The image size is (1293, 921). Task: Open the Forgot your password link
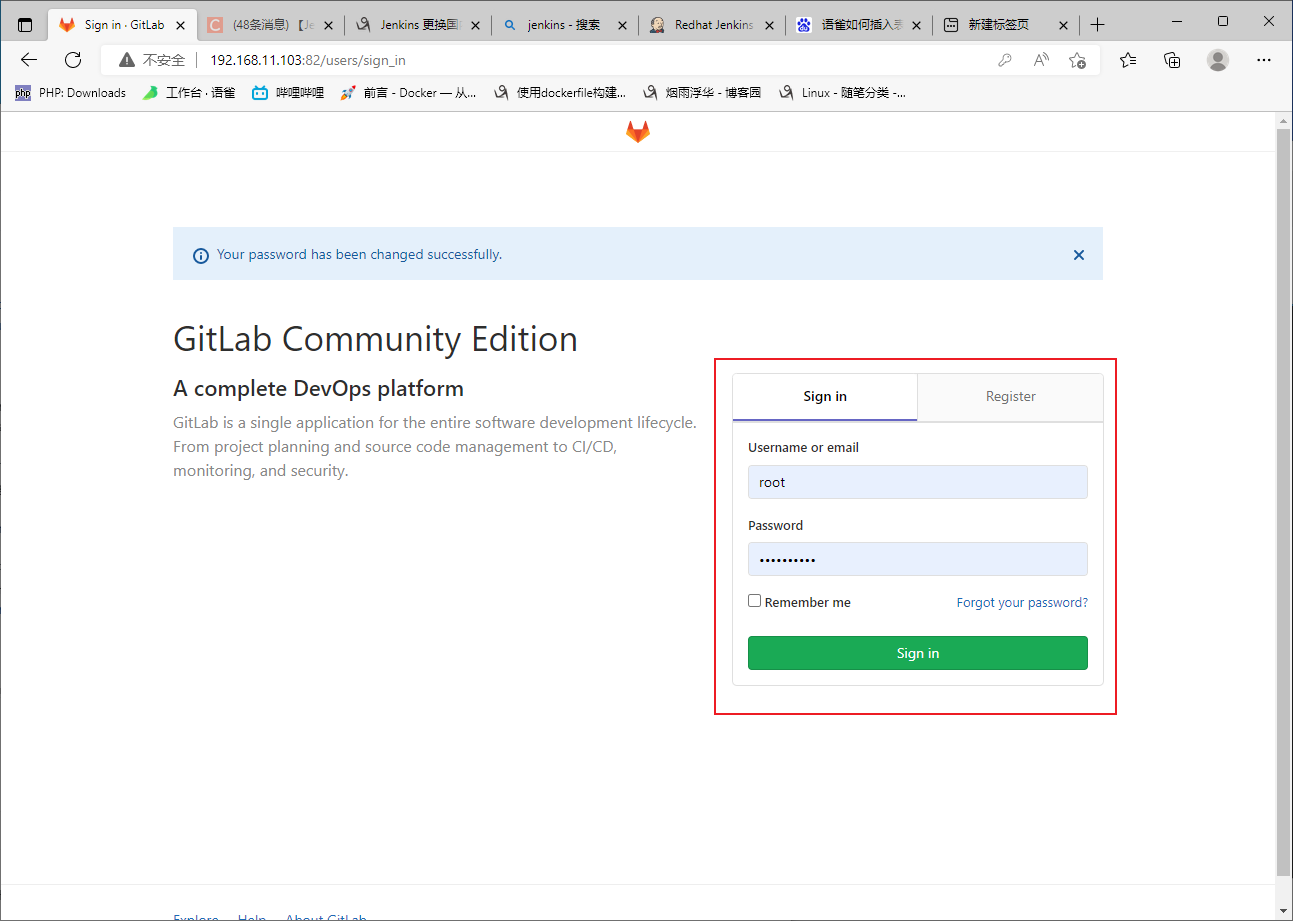[x=1022, y=602]
